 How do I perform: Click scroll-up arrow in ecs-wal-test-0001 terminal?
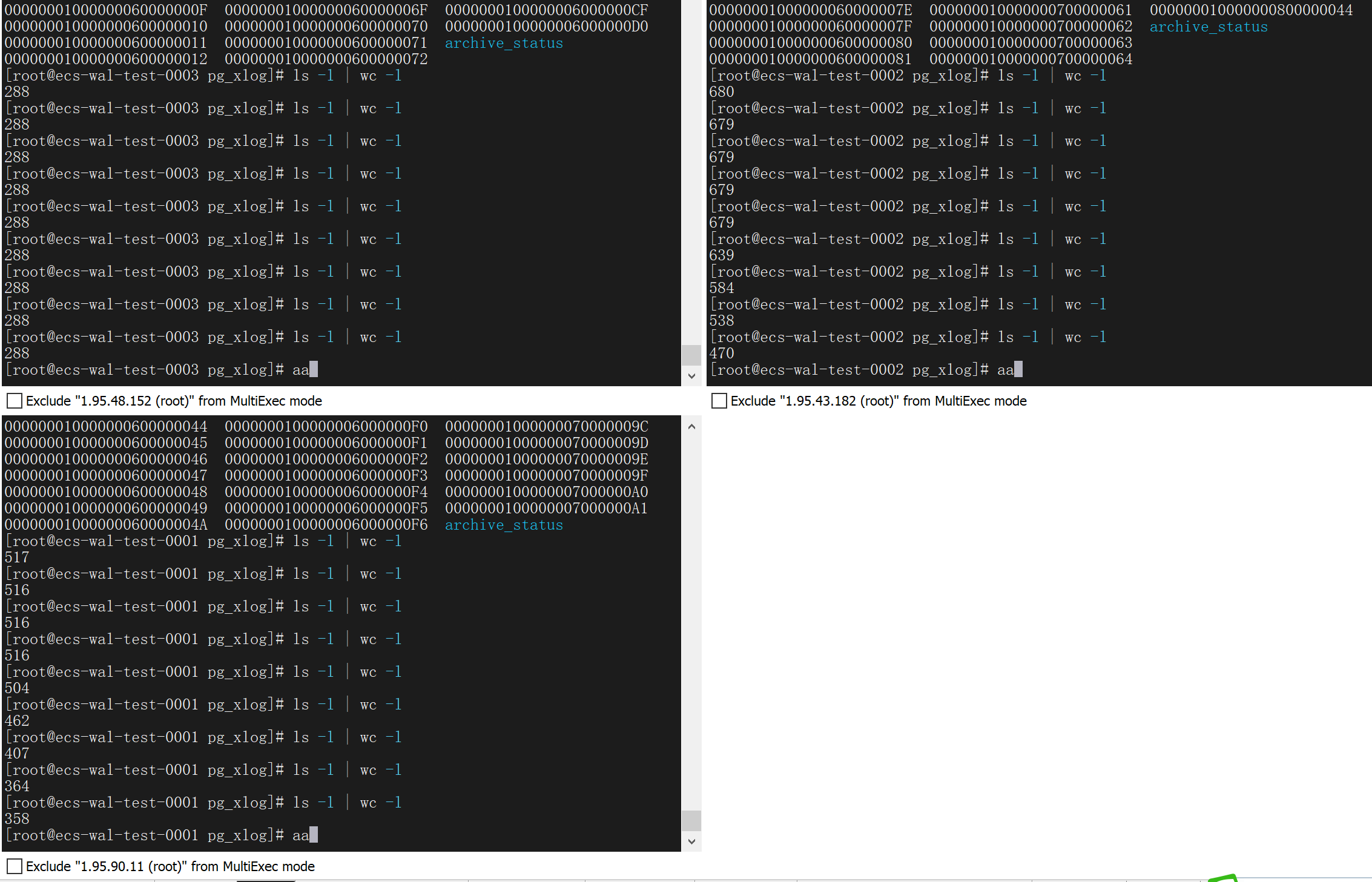click(x=691, y=427)
